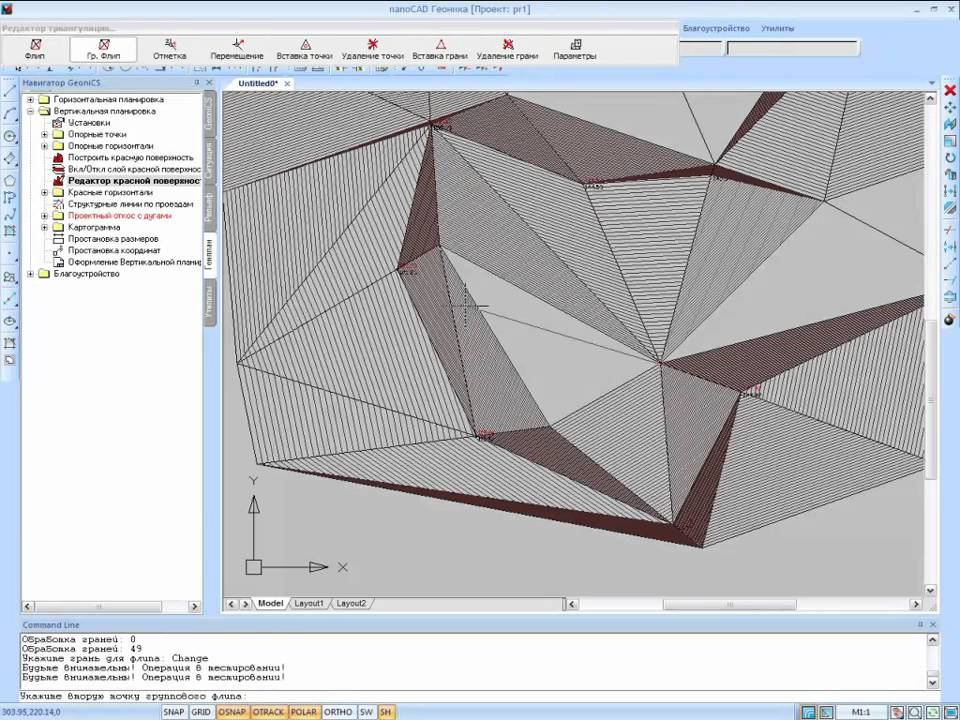Click Вставка точки insert point tool
This screenshot has height=720, width=960.
click(304, 49)
